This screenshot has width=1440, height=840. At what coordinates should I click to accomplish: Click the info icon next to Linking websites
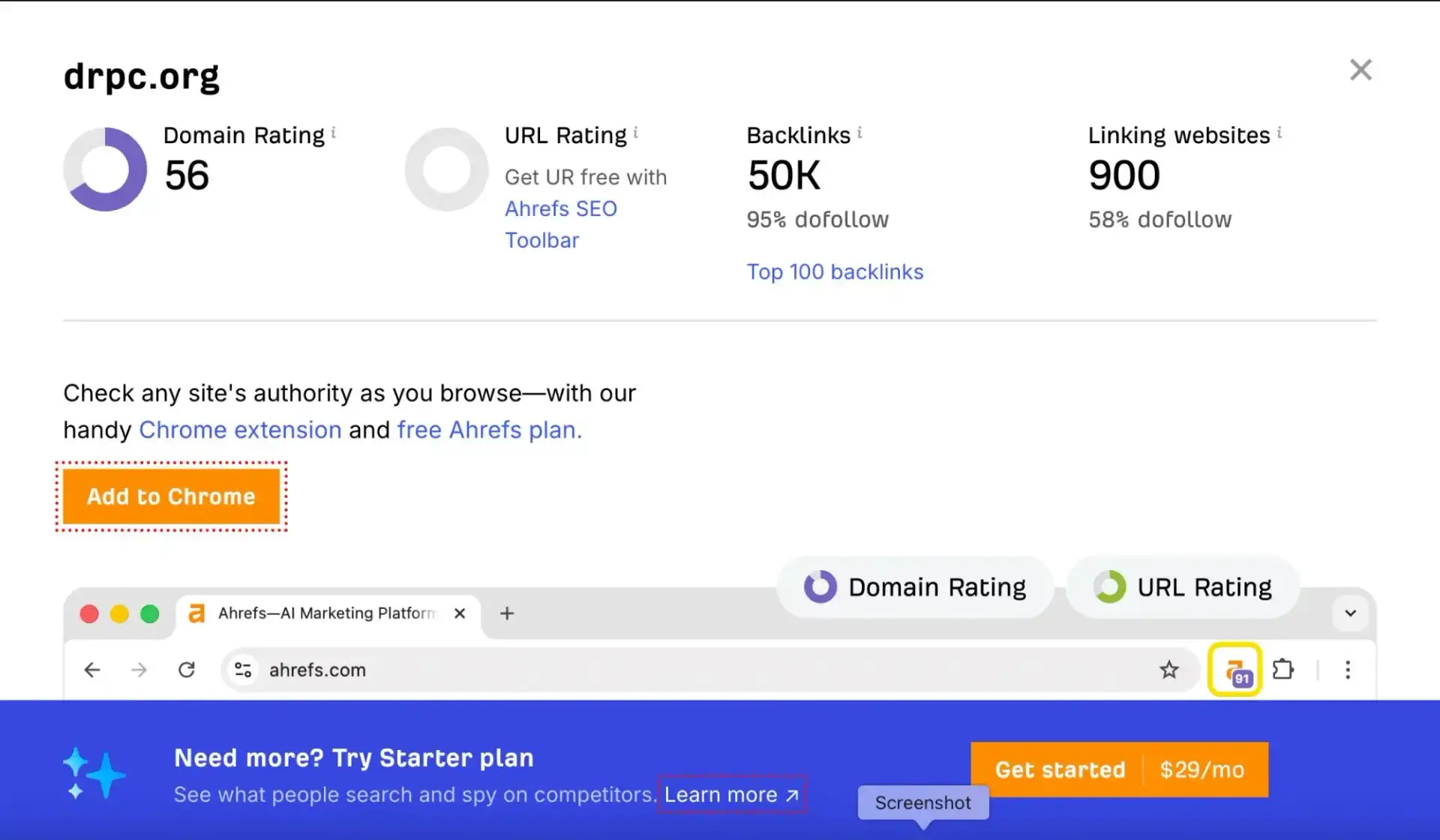pos(1279,133)
